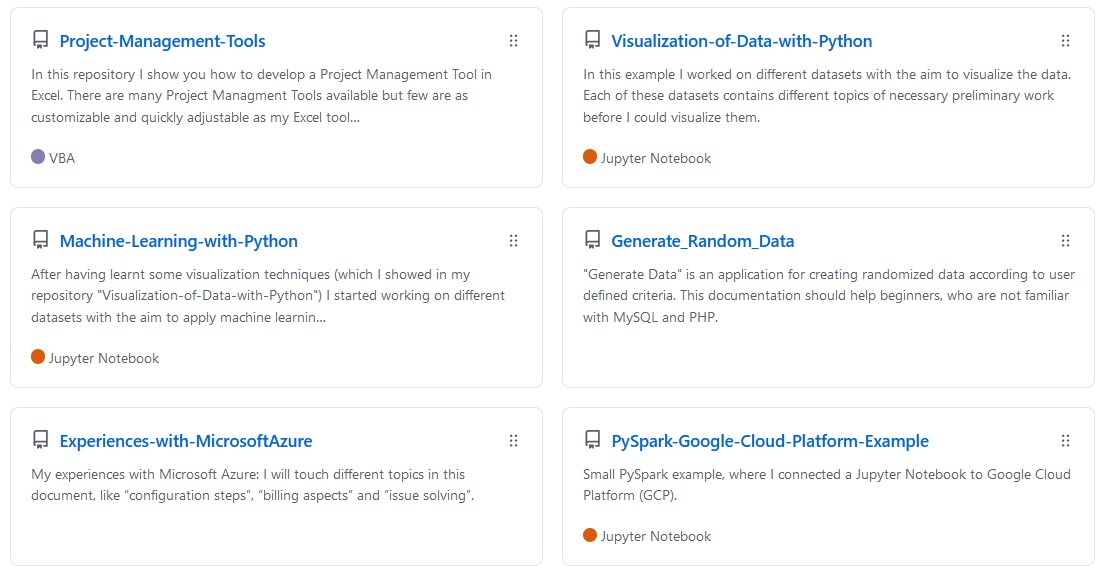Grab drag handle on Visualization-of-Data-with-Python card

[x=1065, y=41]
